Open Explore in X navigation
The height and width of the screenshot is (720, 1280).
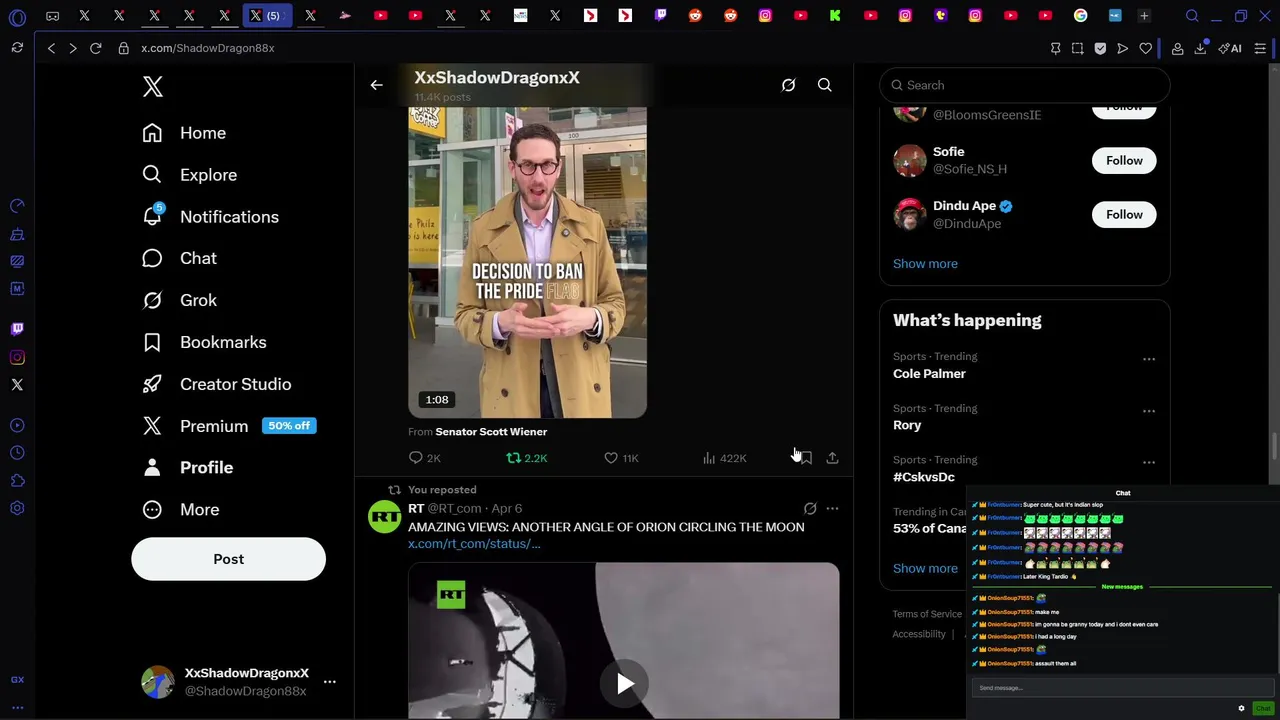(x=190, y=175)
